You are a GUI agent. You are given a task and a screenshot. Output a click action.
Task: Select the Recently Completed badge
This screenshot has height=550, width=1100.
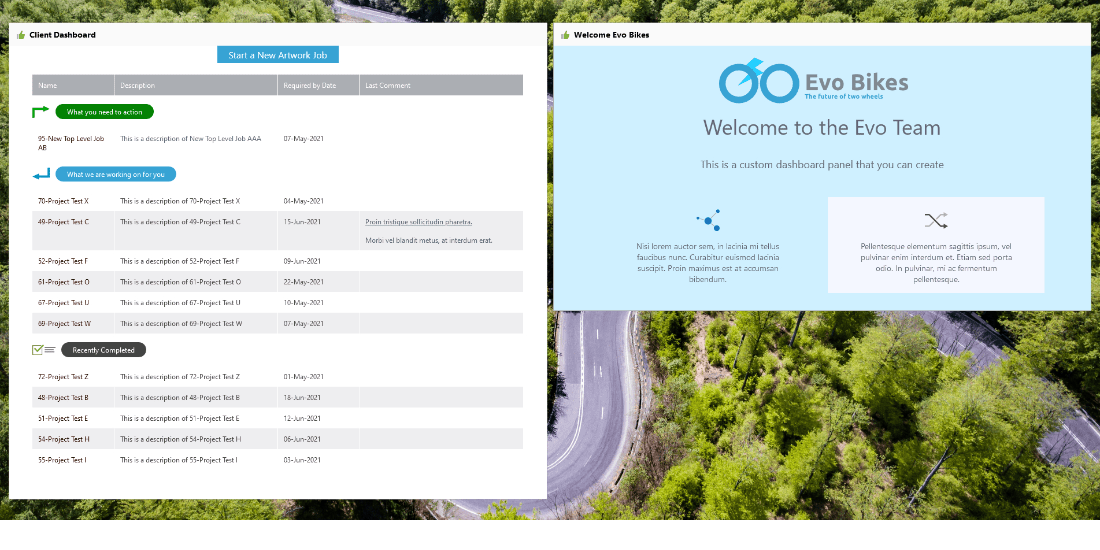pos(103,349)
